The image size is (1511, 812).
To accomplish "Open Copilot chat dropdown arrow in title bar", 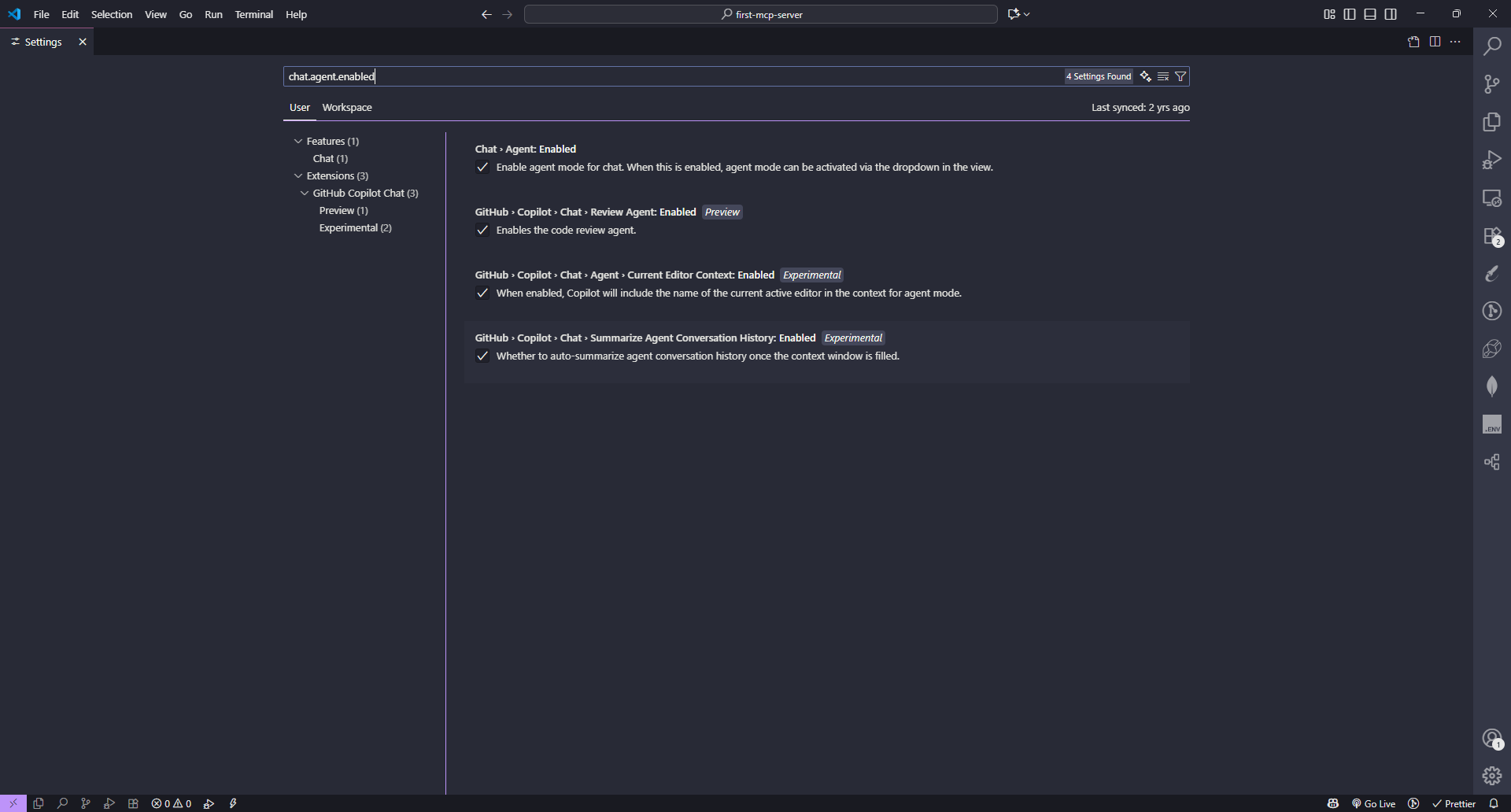I will 1027,14.
